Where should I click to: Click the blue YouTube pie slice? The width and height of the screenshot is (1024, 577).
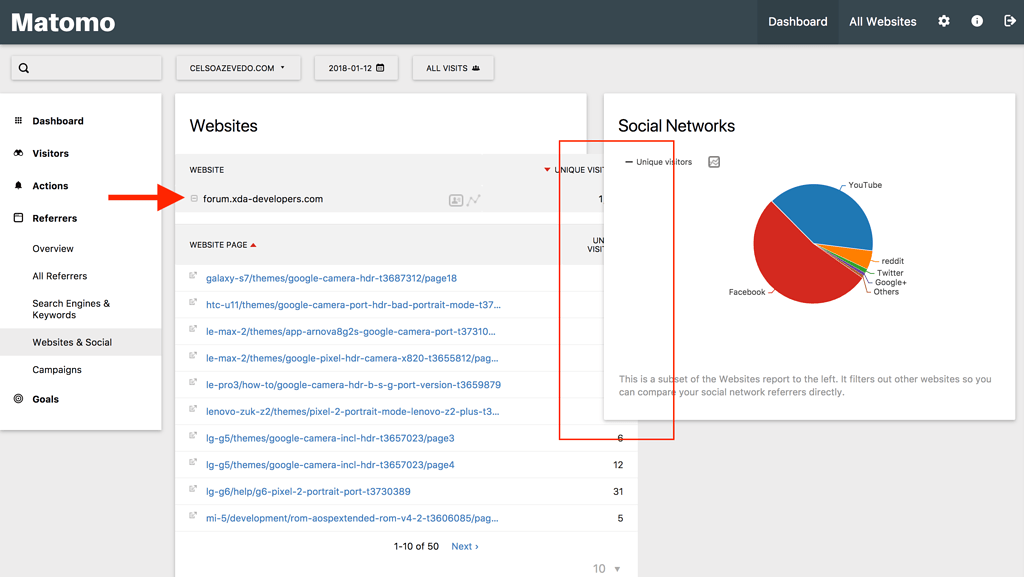(833, 215)
